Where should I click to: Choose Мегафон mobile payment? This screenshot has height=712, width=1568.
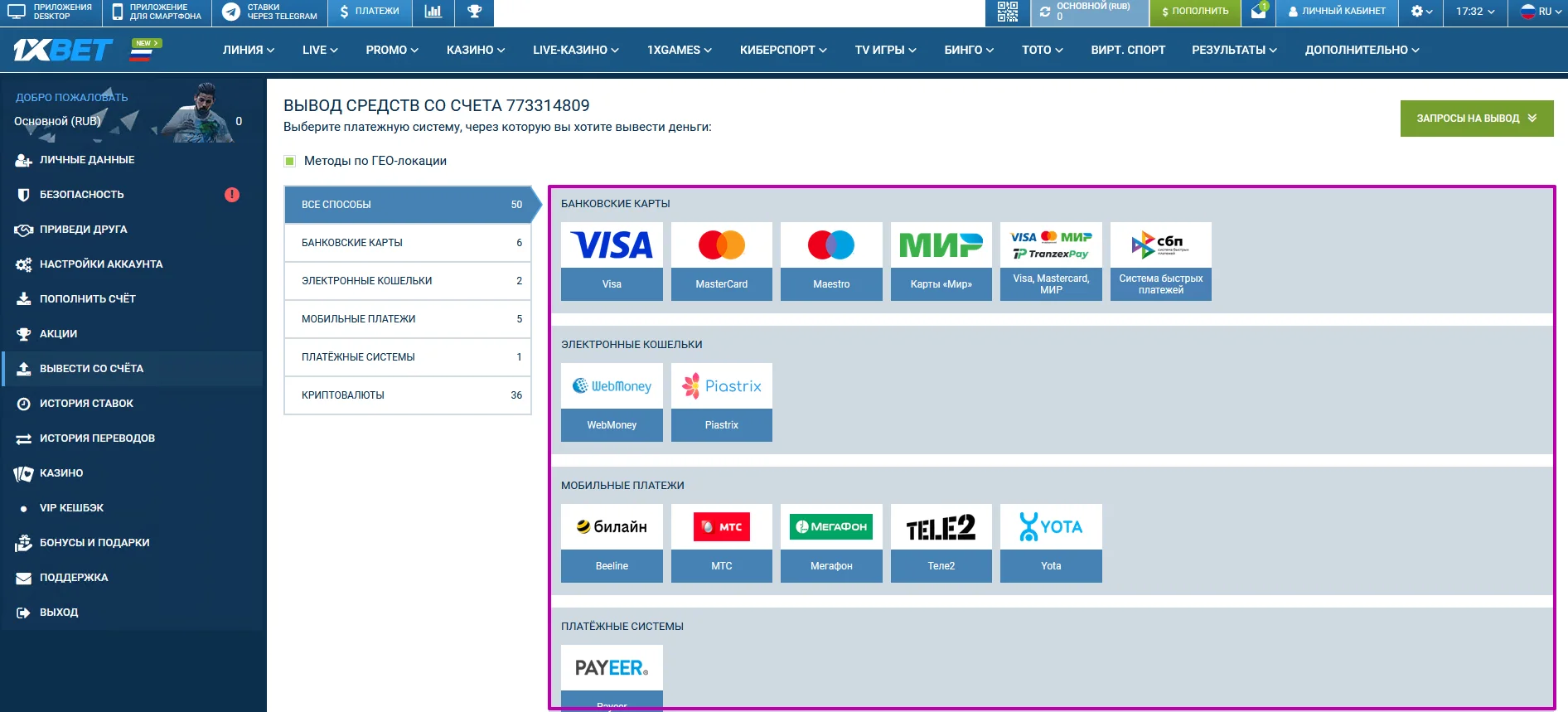point(831,543)
